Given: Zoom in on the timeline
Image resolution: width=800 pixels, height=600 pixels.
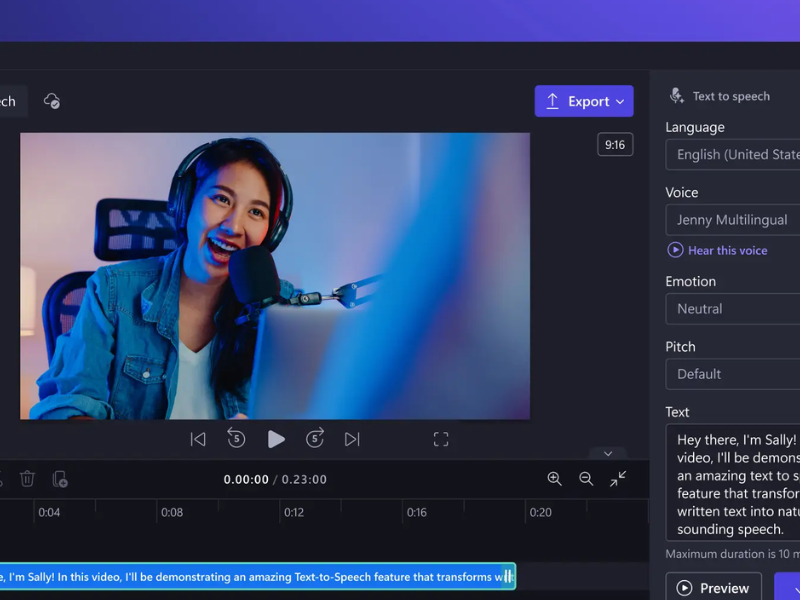Looking at the screenshot, I should click(555, 479).
